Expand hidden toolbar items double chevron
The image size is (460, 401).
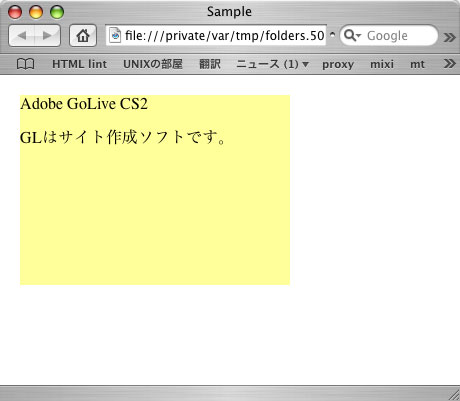pos(450,36)
